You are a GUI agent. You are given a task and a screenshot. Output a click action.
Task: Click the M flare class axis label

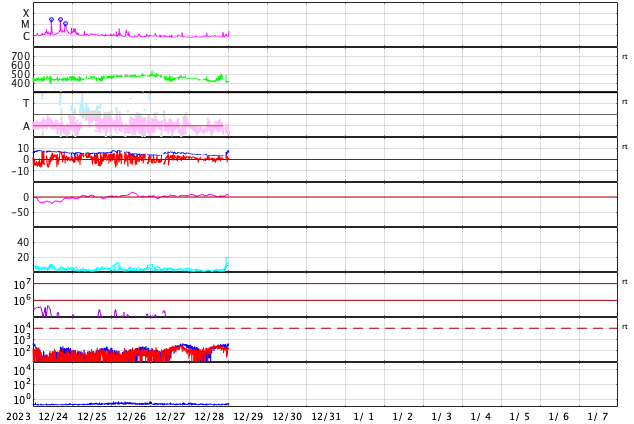pos(25,25)
